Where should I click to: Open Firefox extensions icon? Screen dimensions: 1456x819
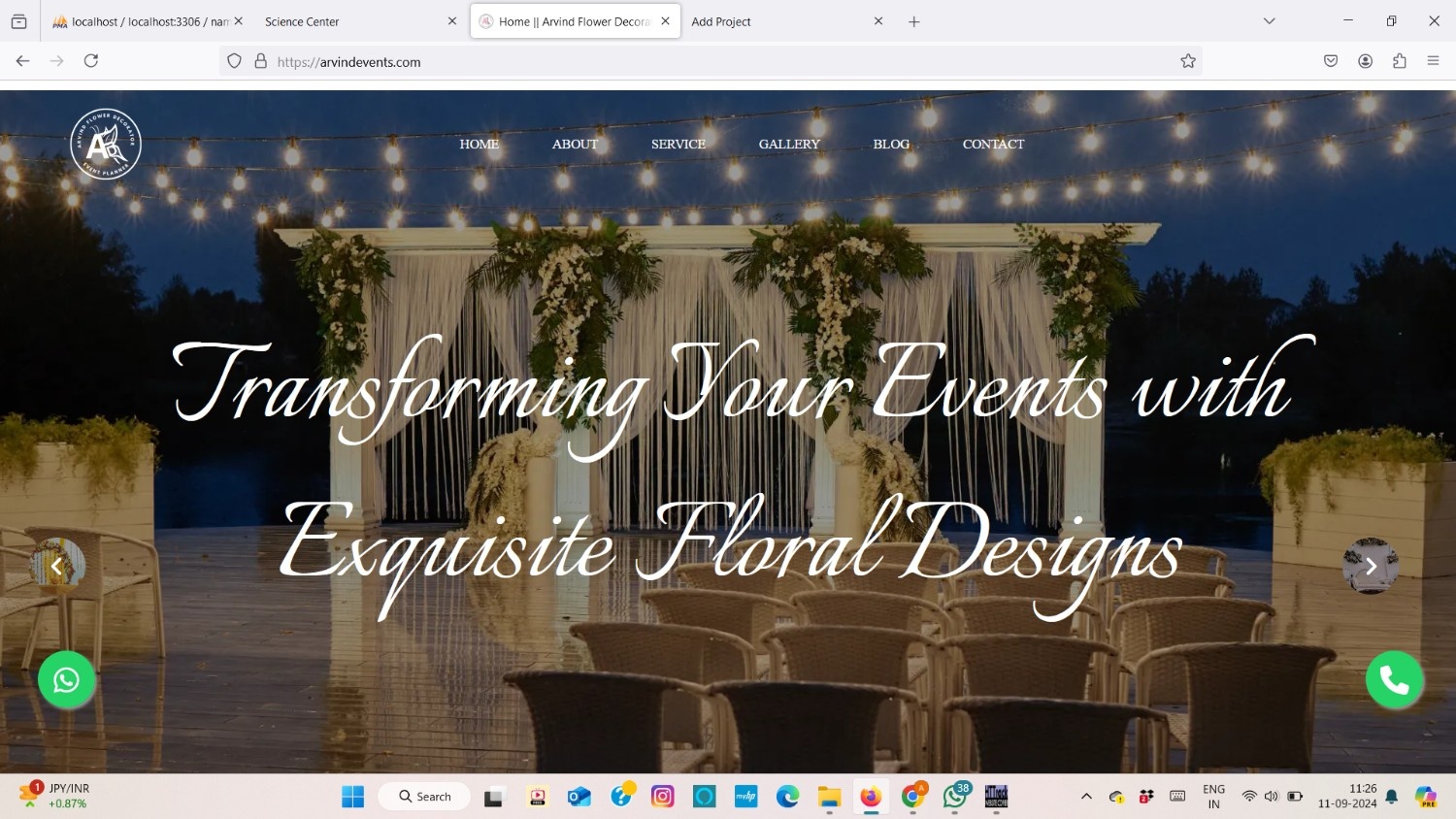1399,61
